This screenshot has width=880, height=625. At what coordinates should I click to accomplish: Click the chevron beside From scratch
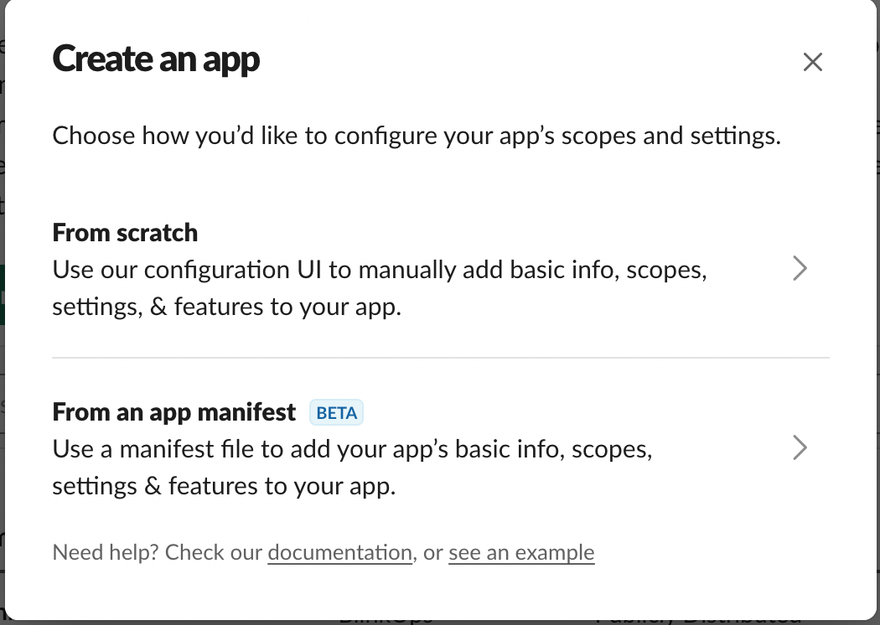pyautogui.click(x=799, y=269)
